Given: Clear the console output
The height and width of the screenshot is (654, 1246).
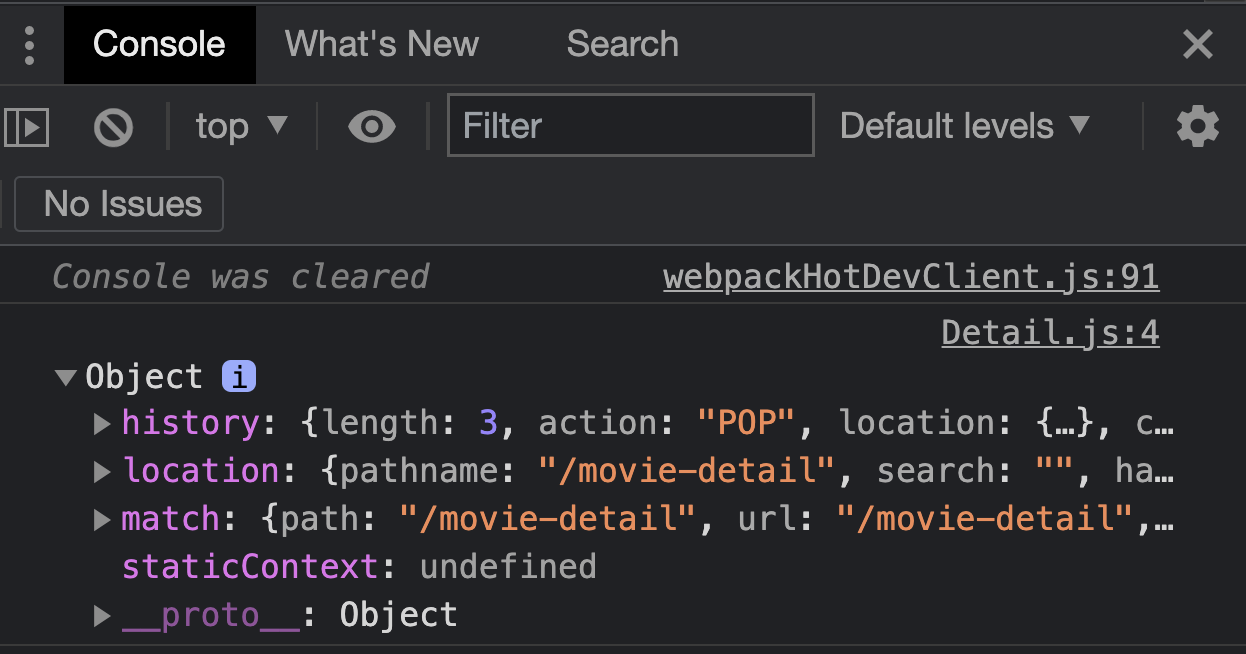Looking at the screenshot, I should [113, 127].
